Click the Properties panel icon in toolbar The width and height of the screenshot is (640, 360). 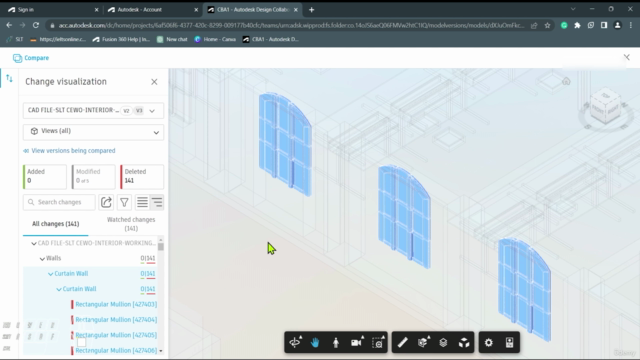point(509,342)
